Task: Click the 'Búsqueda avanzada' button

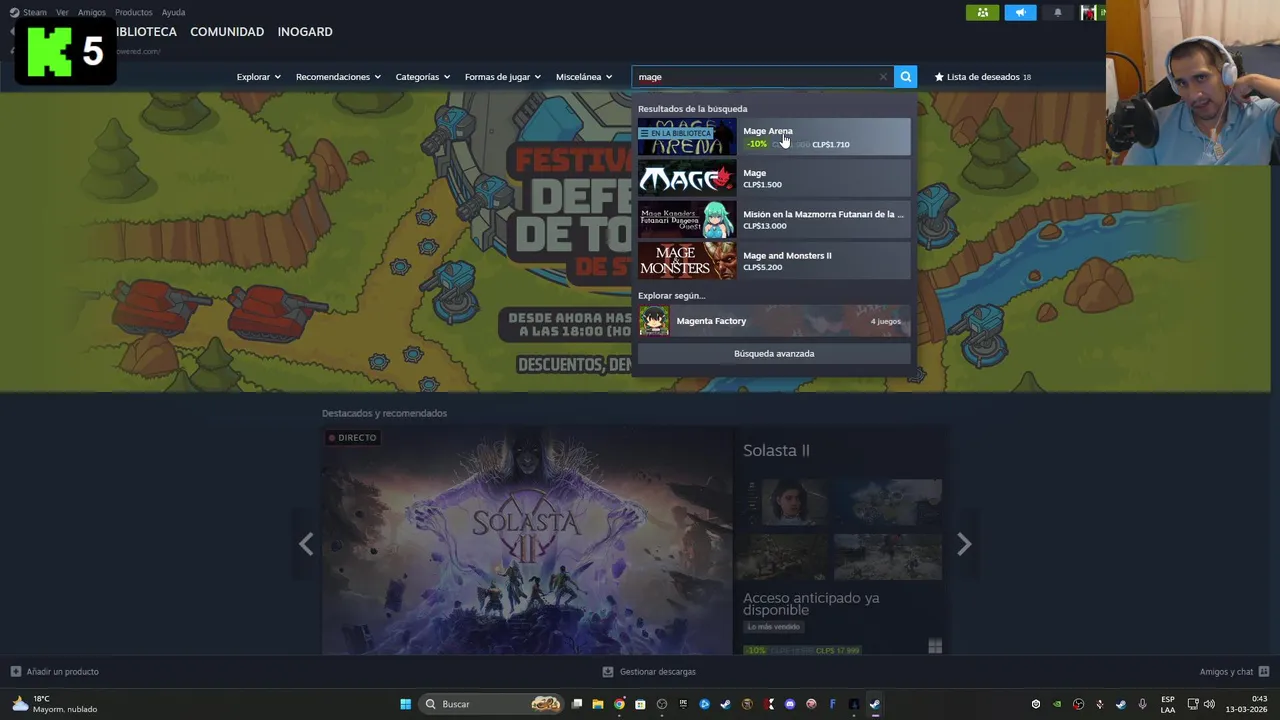Action: tap(774, 354)
